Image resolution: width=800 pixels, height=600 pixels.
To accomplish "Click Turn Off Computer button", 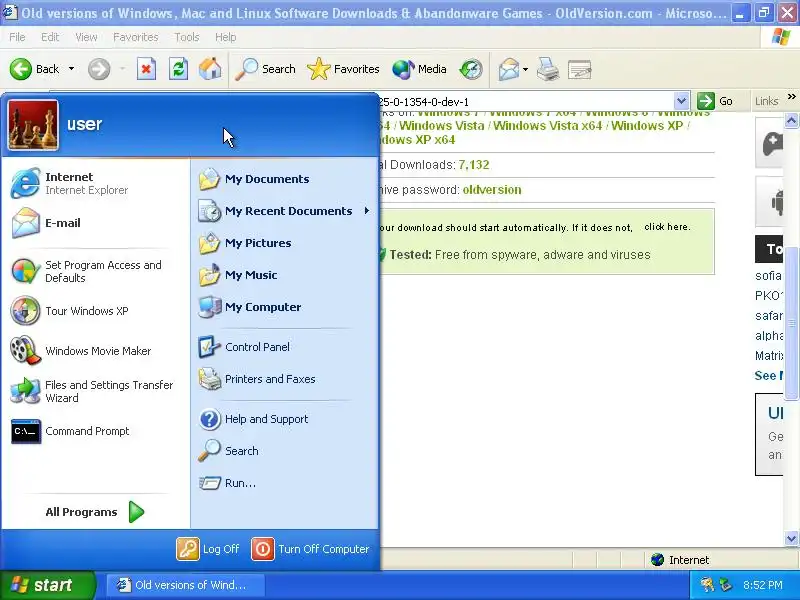I will [310, 549].
